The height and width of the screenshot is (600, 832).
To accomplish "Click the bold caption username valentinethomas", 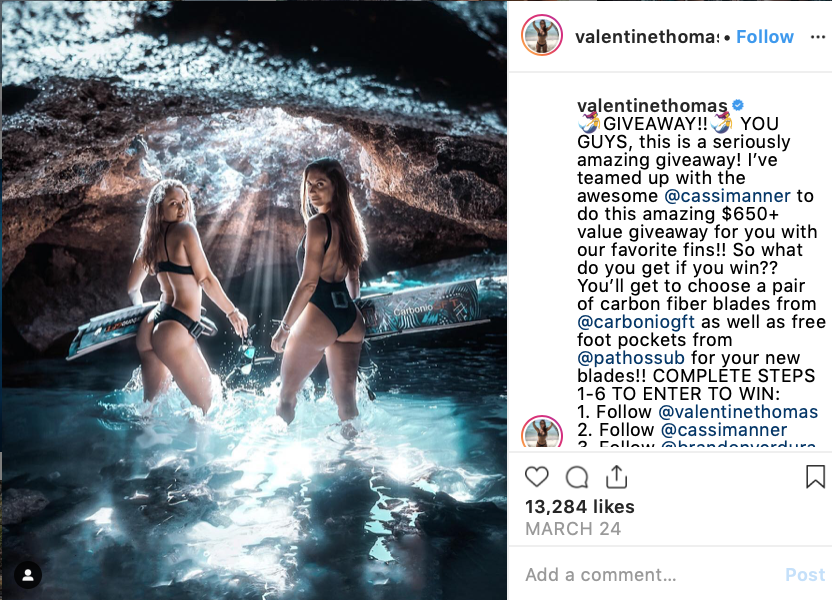I will 652,106.
